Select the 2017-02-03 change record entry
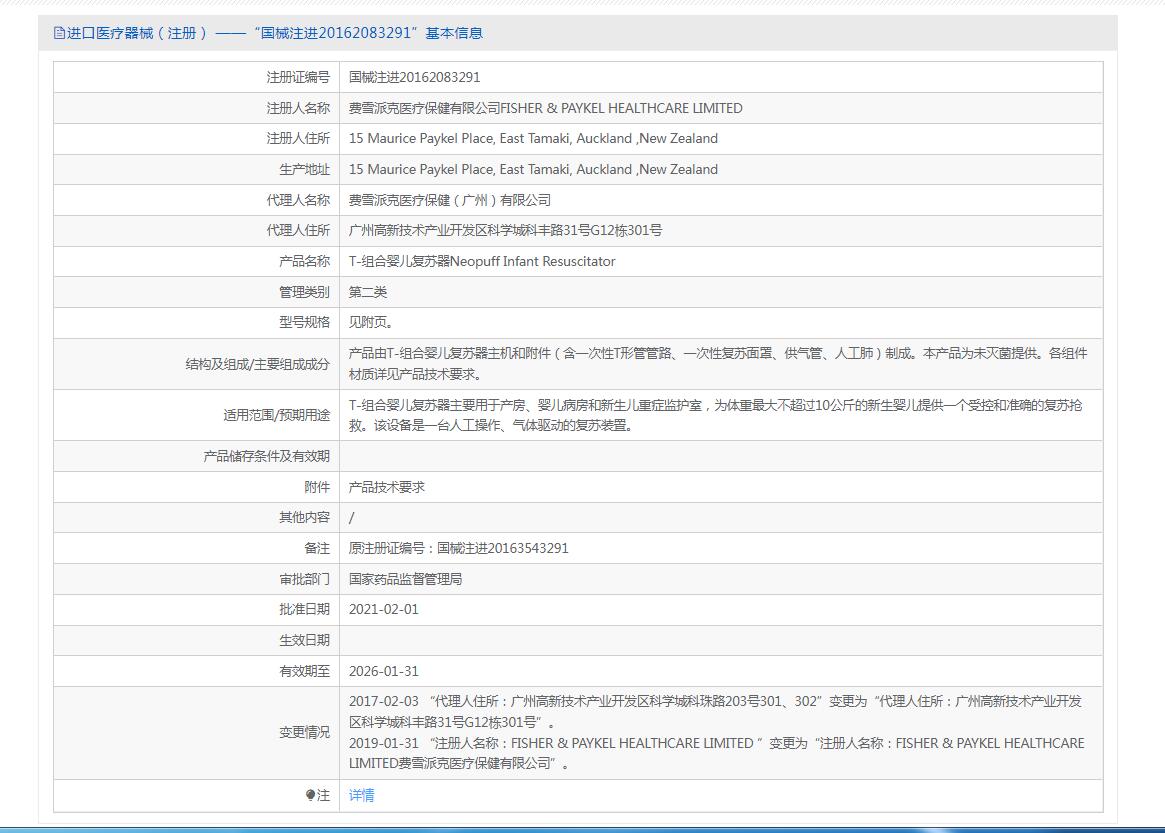 point(715,712)
